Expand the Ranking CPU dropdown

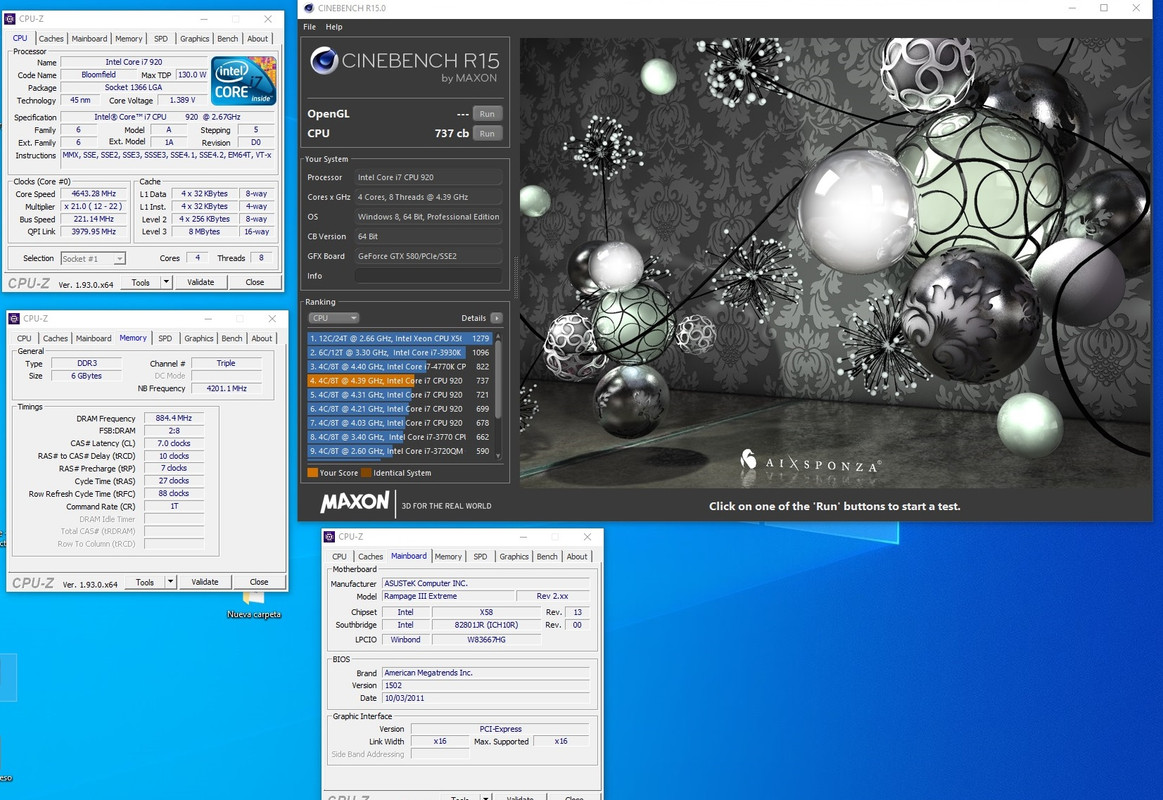click(x=334, y=318)
